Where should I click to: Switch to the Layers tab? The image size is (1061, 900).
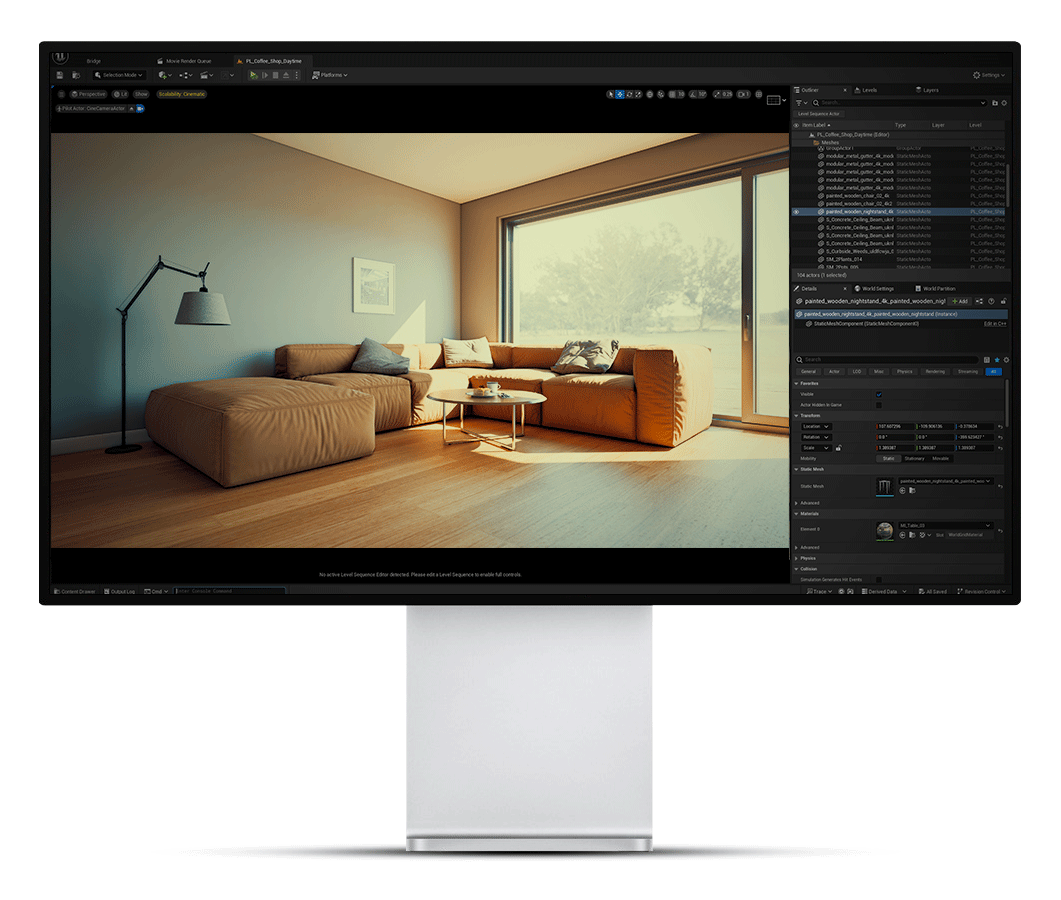click(928, 90)
